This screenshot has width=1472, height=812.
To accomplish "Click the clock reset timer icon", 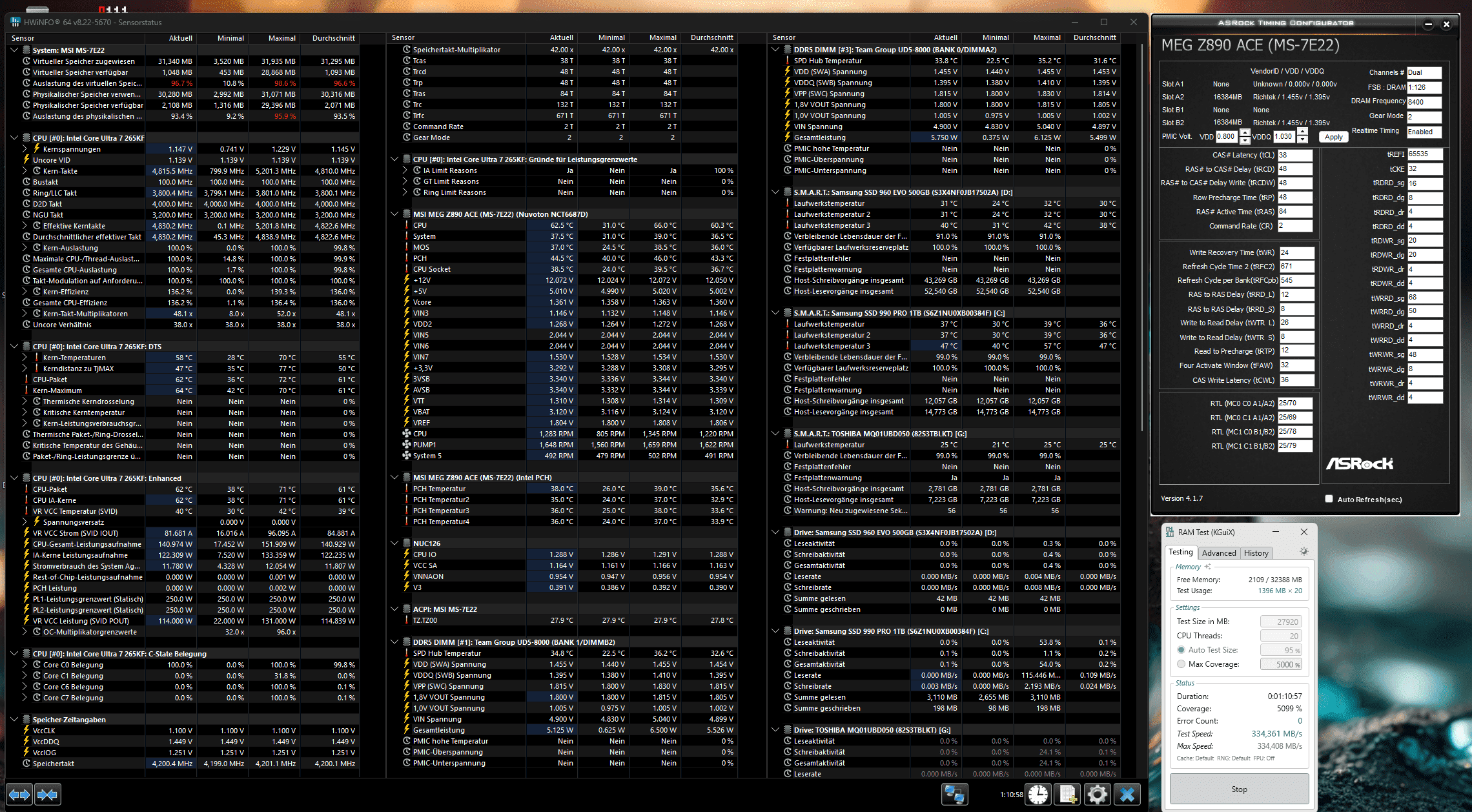I will [x=1038, y=795].
